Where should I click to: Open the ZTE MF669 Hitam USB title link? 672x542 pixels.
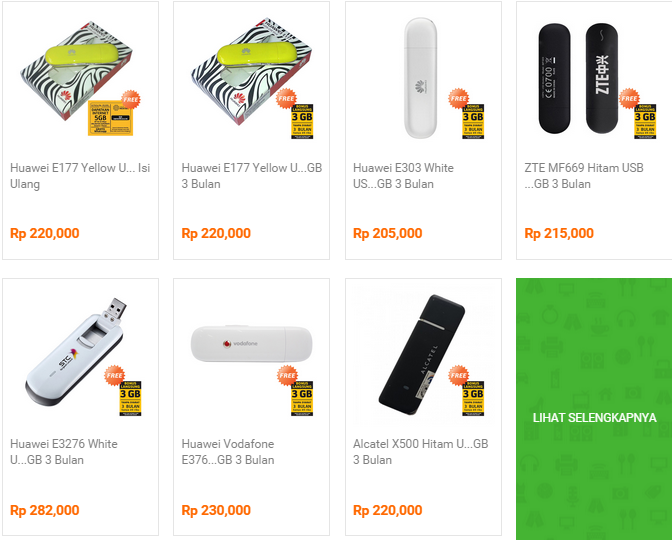[x=584, y=176]
